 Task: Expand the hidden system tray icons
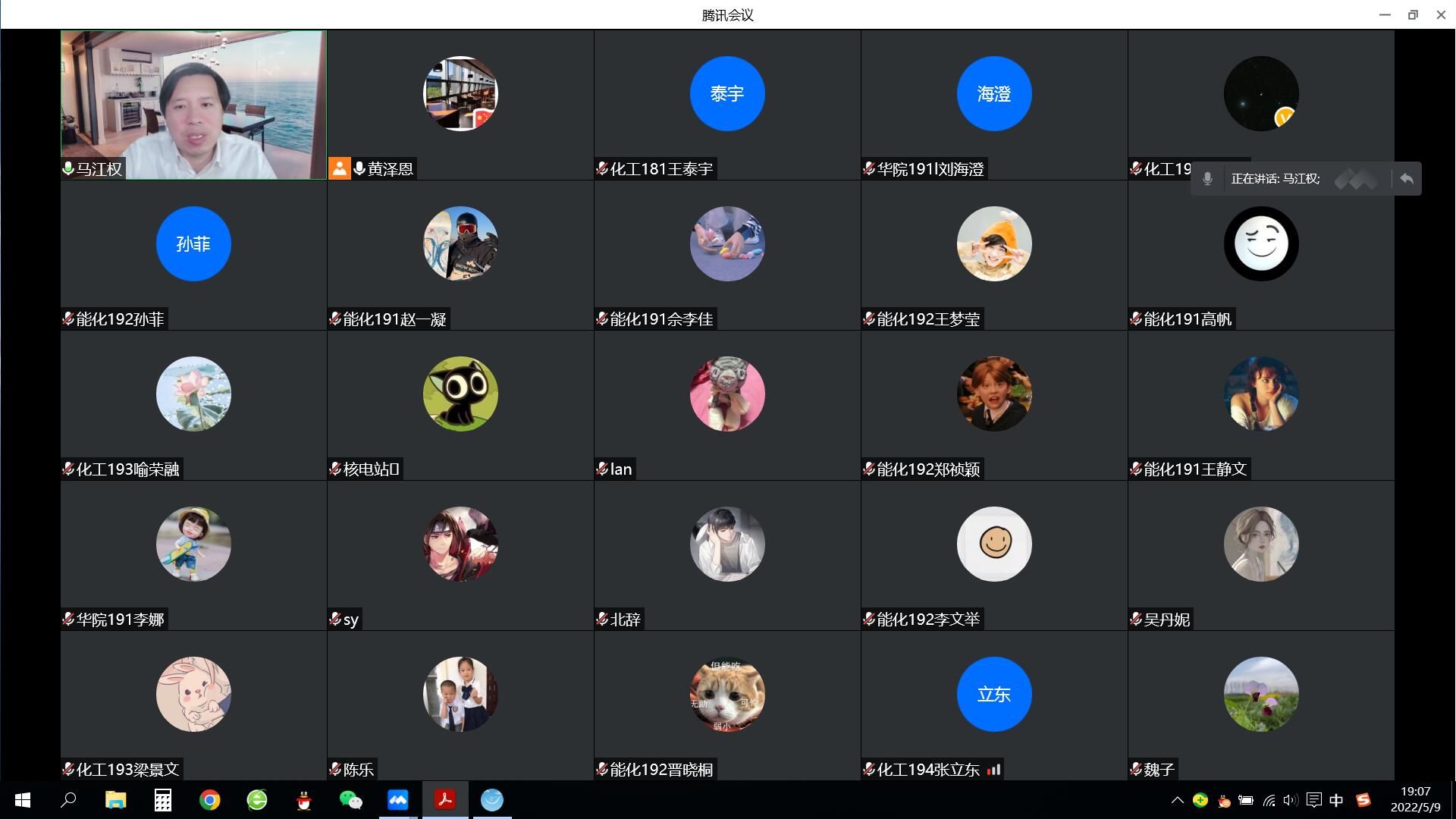click(x=1177, y=800)
